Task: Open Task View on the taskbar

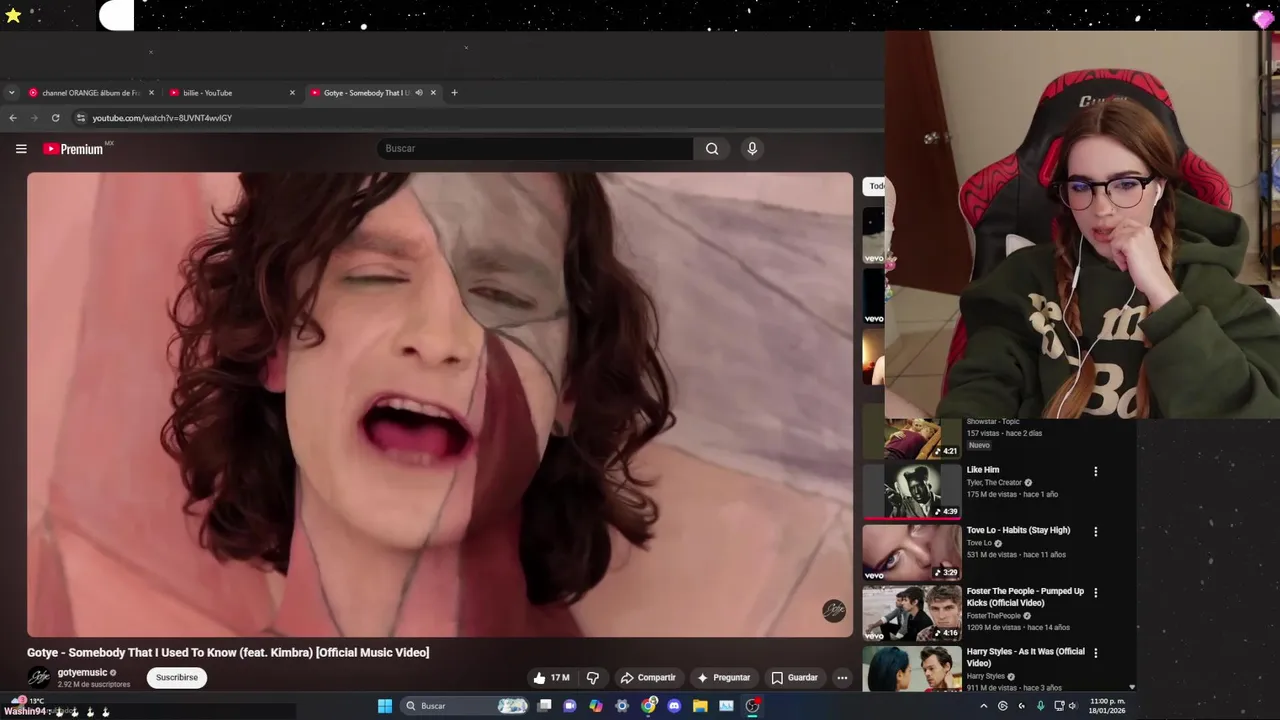Action: pos(544,706)
